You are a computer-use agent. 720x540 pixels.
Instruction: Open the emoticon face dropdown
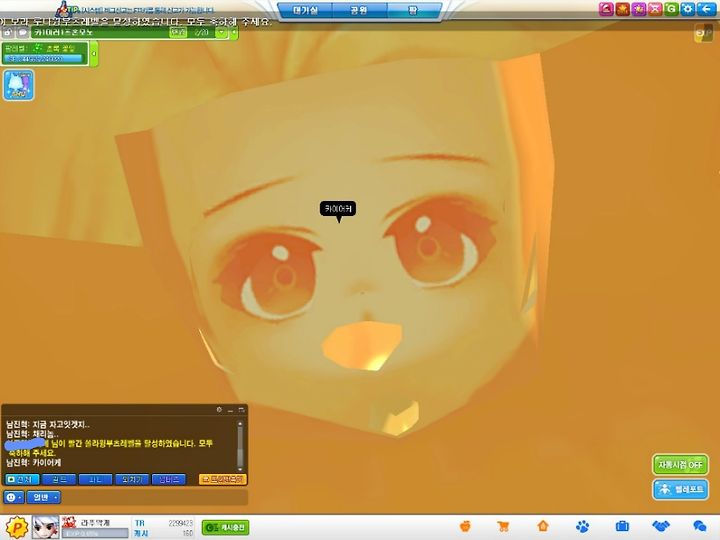(x=14, y=497)
